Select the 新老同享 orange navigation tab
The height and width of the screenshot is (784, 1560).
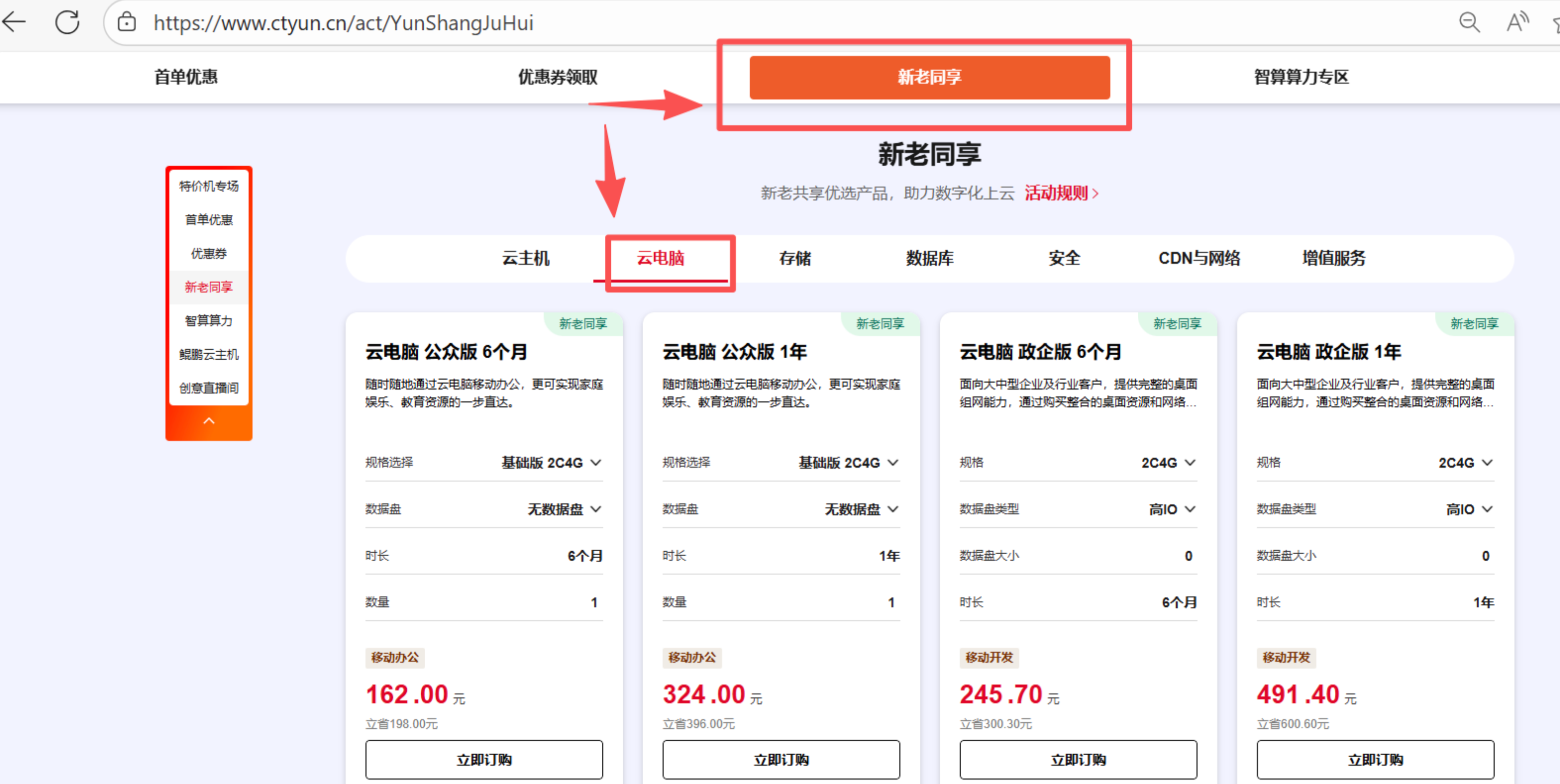(930, 77)
